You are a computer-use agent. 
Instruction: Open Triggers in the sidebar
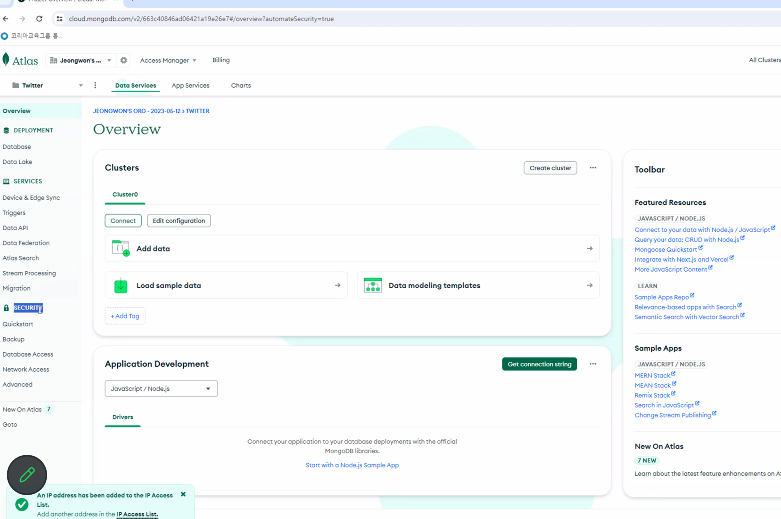(14, 213)
